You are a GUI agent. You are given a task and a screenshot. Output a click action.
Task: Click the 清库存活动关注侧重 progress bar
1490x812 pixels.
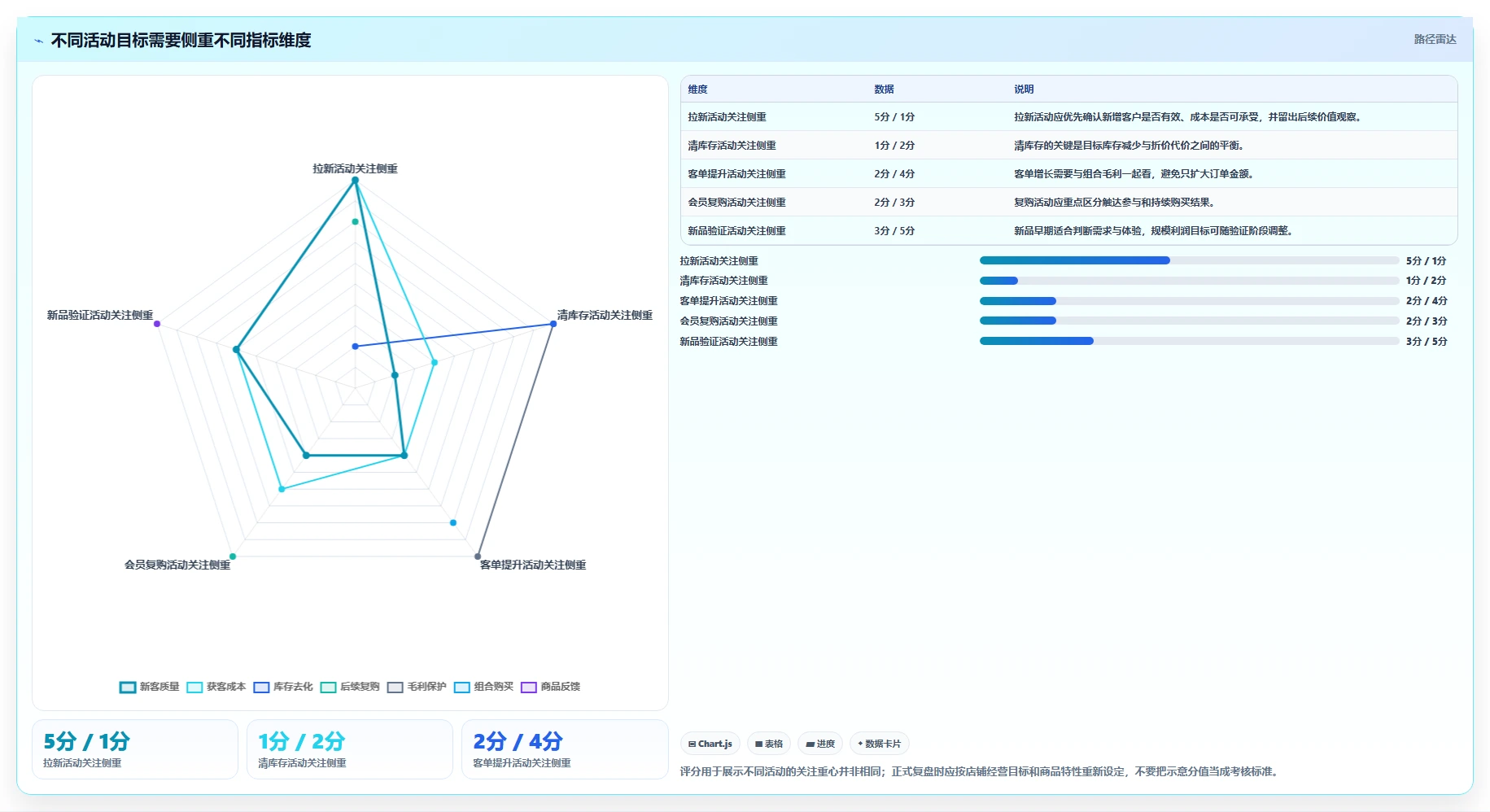click(1189, 281)
